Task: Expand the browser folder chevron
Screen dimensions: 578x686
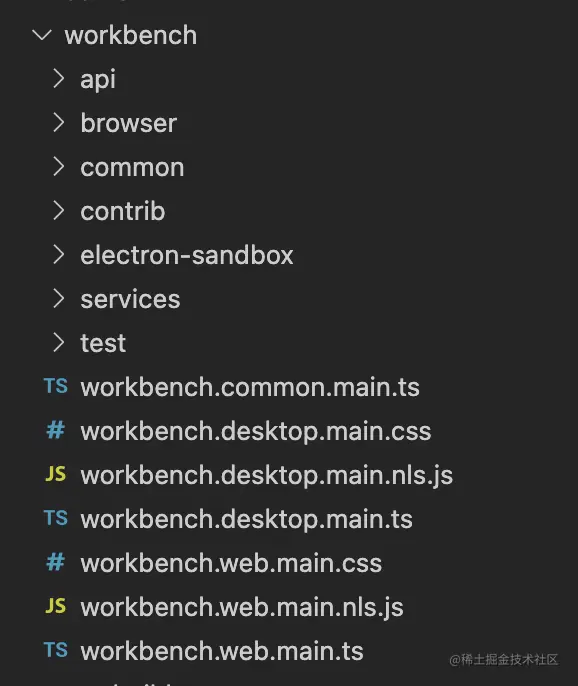Action: (58, 122)
